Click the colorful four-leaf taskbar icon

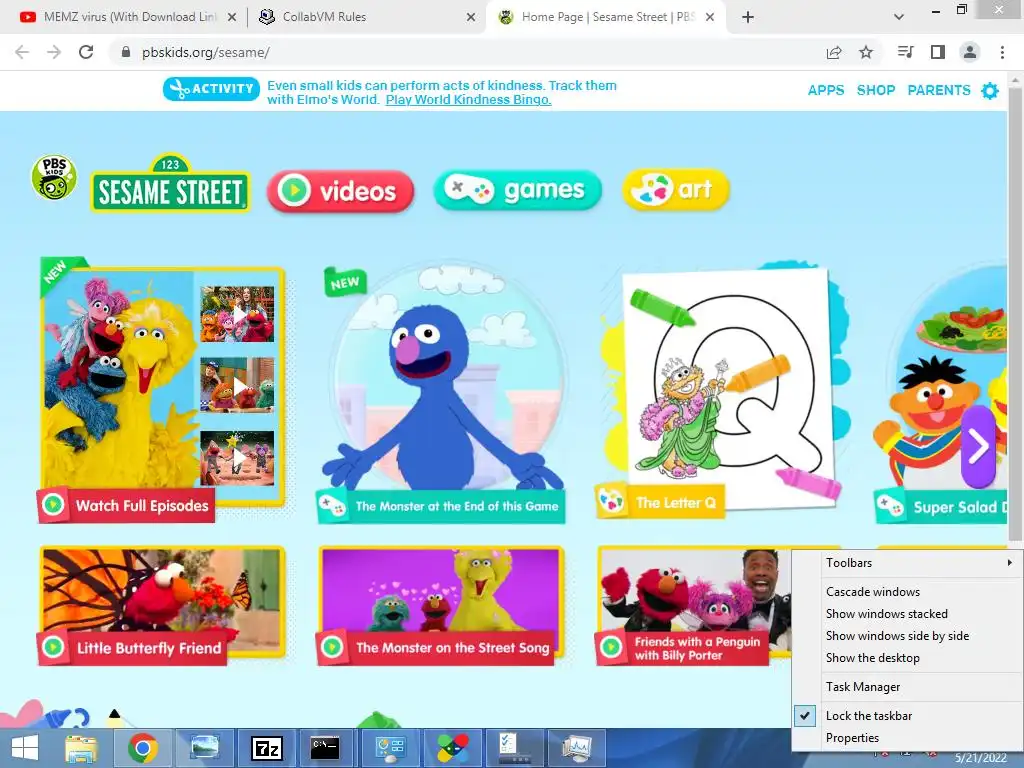(x=453, y=748)
